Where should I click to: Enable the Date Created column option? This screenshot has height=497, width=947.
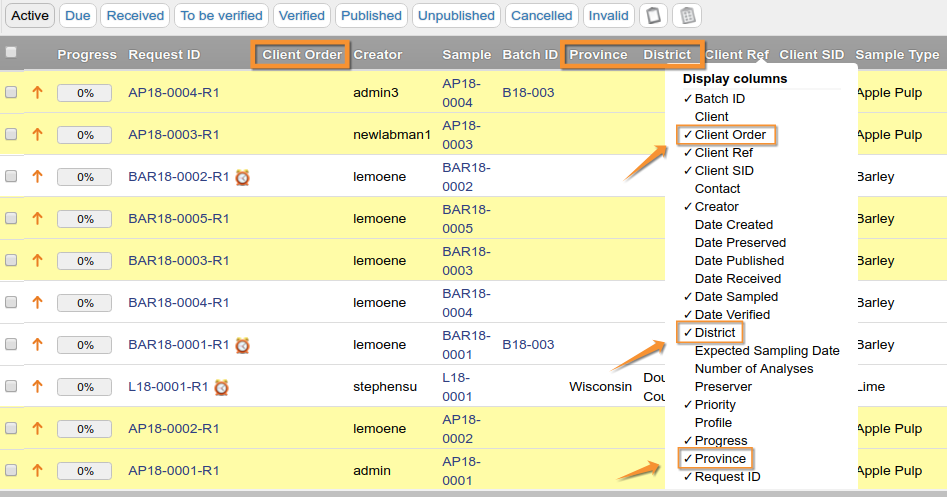(x=733, y=225)
